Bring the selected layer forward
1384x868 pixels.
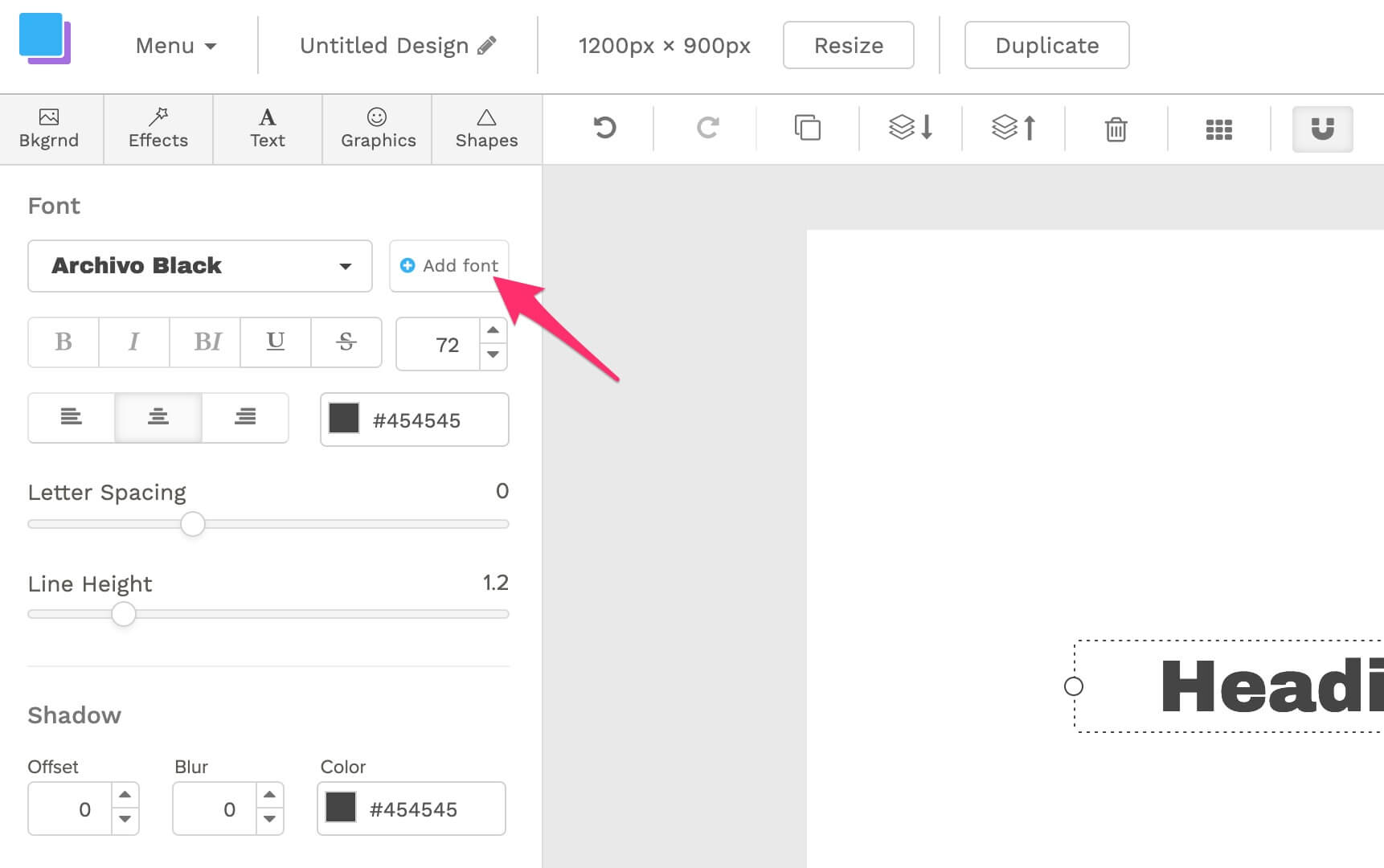(x=1012, y=128)
